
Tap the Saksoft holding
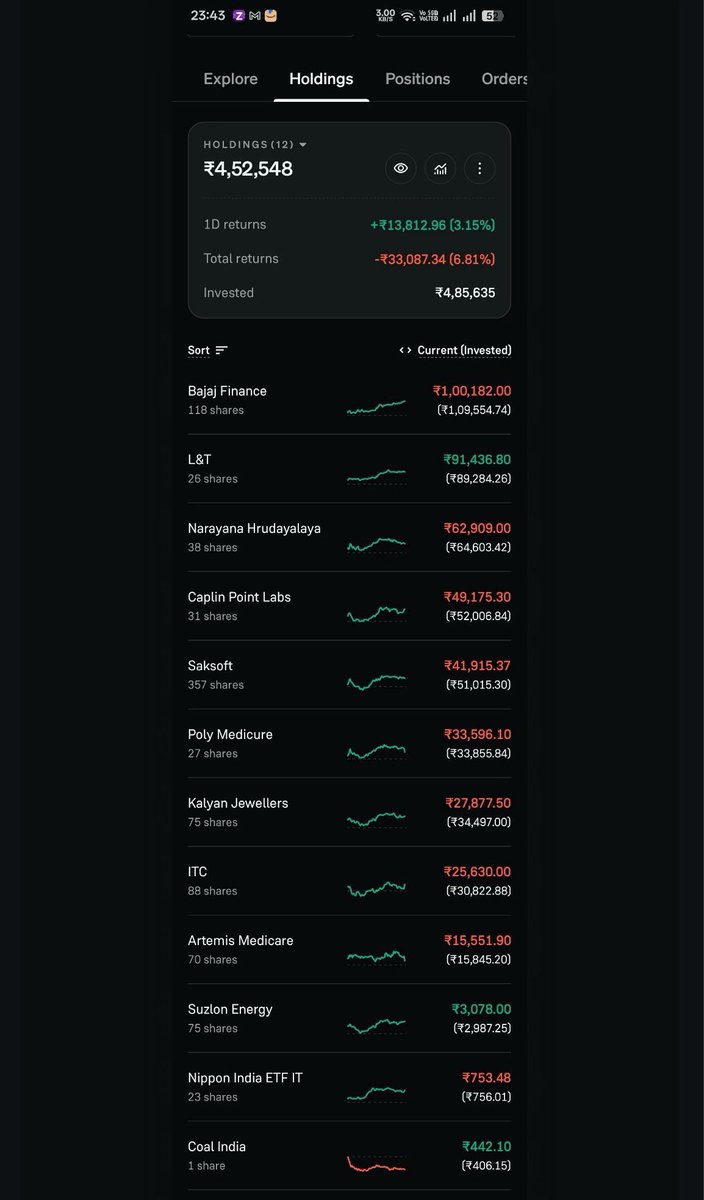[349, 675]
